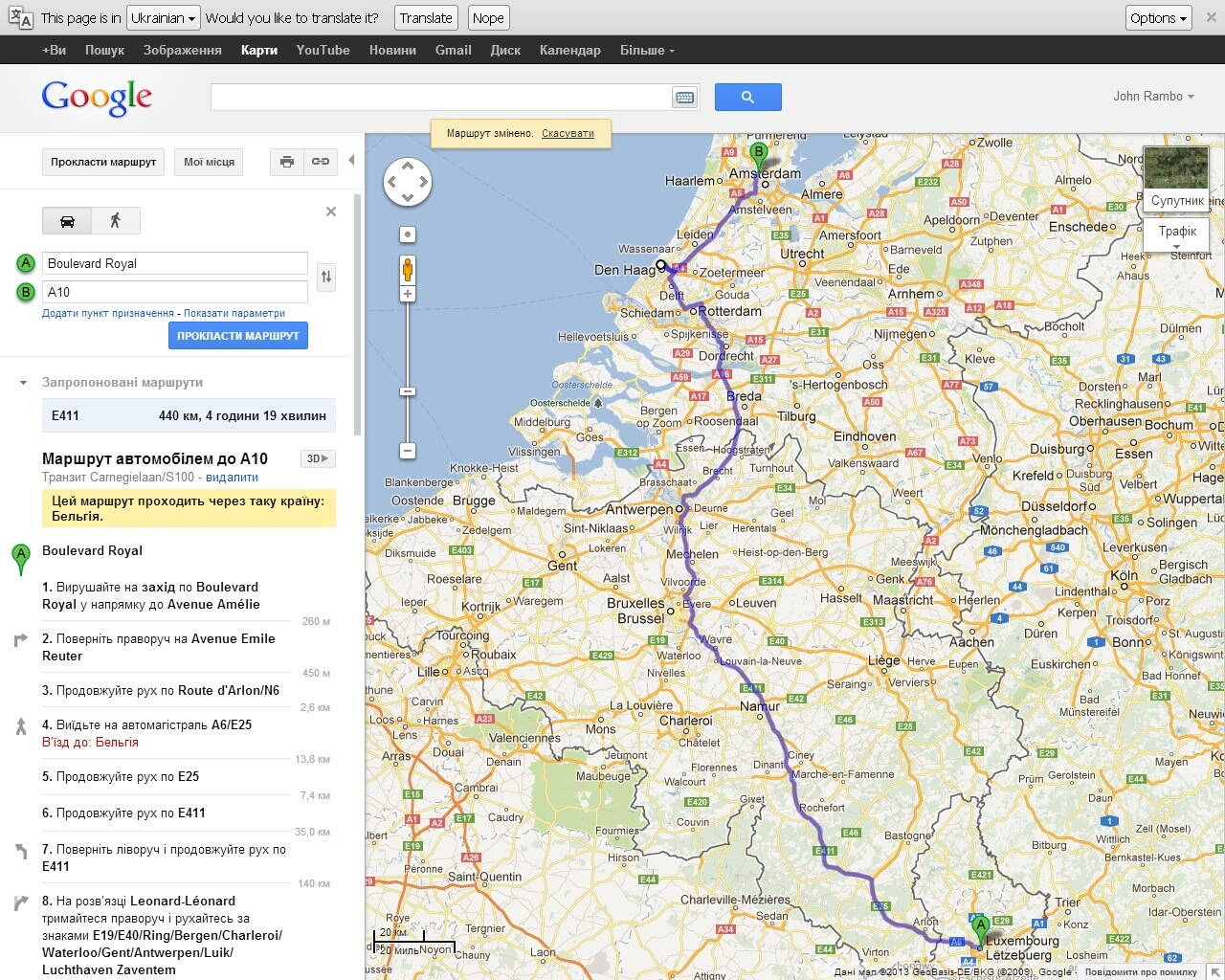Viewport: 1225px width, 980px height.
Task: Select driving mode car button
Action: tap(67, 221)
